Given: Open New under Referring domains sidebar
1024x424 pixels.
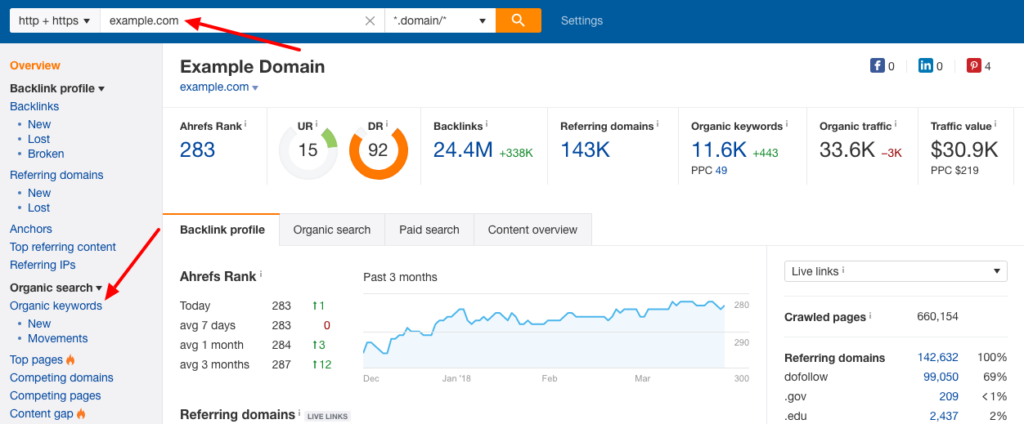Looking at the screenshot, I should [39, 193].
